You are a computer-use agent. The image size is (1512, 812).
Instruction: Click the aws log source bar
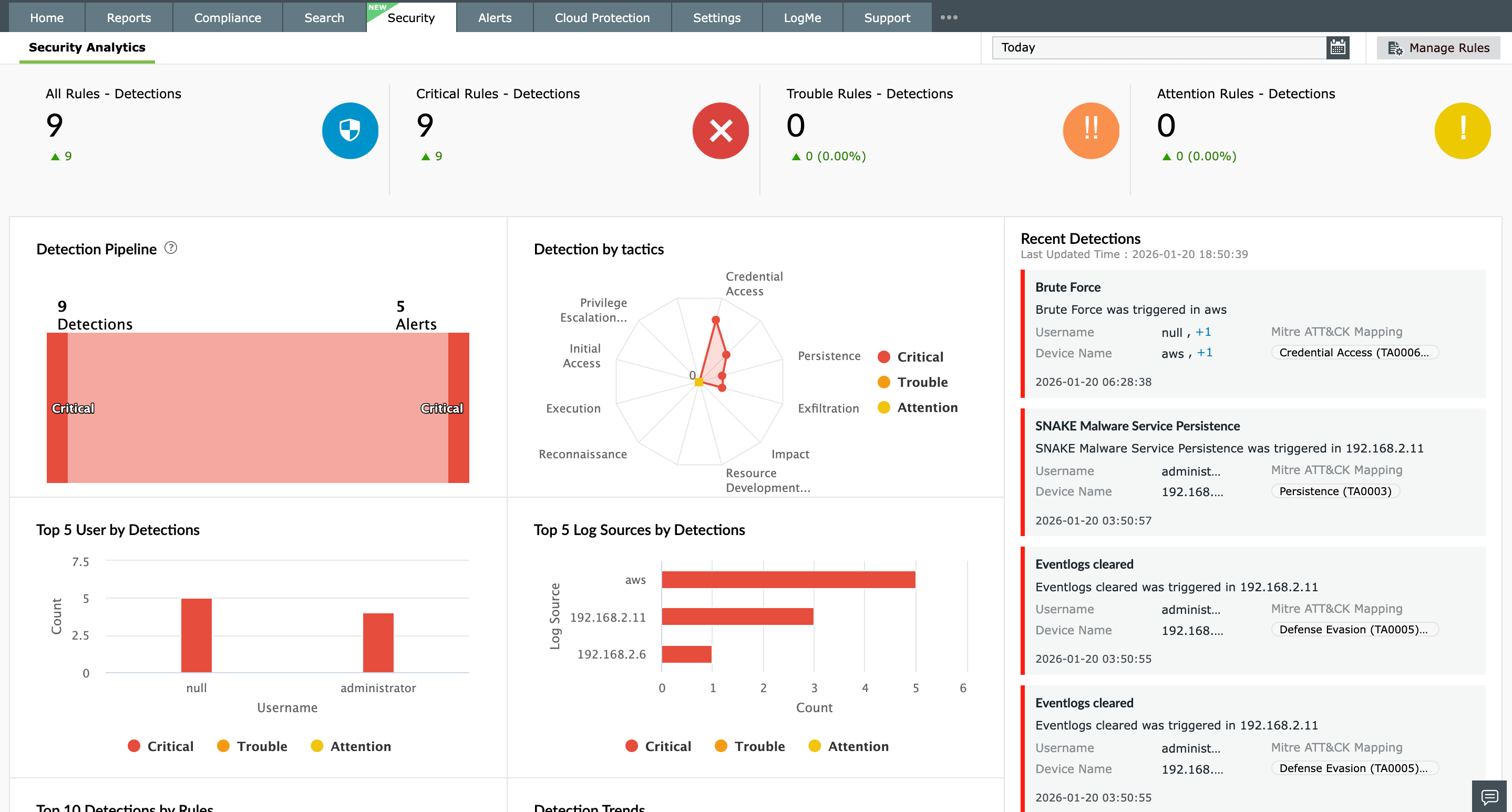click(x=788, y=580)
